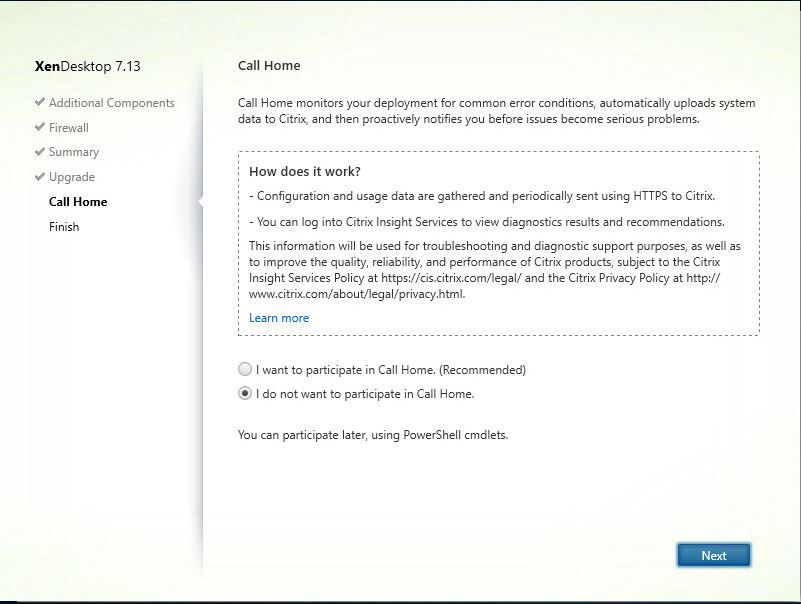Click the checkmark icon next to Firewall
This screenshot has height=604, width=801.
click(40, 128)
